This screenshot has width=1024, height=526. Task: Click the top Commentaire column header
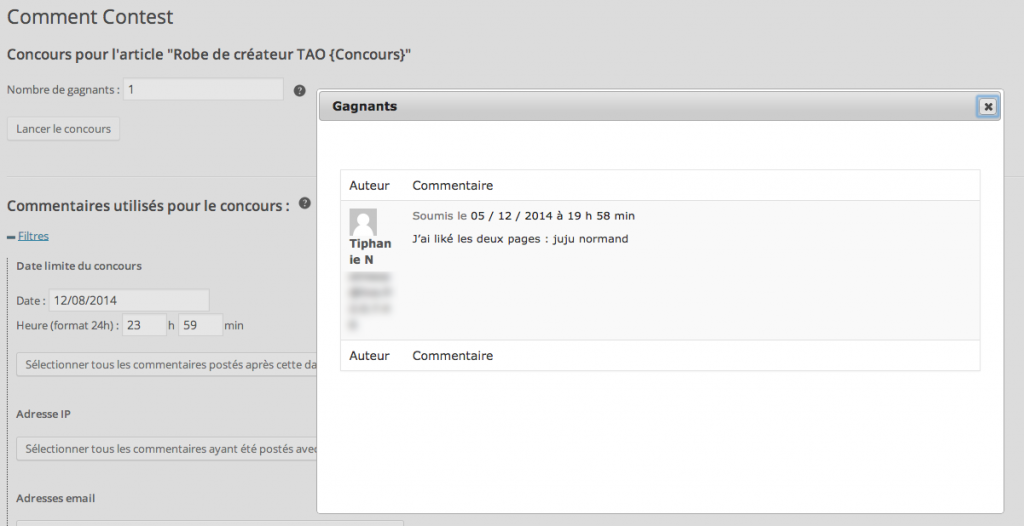click(x=453, y=186)
